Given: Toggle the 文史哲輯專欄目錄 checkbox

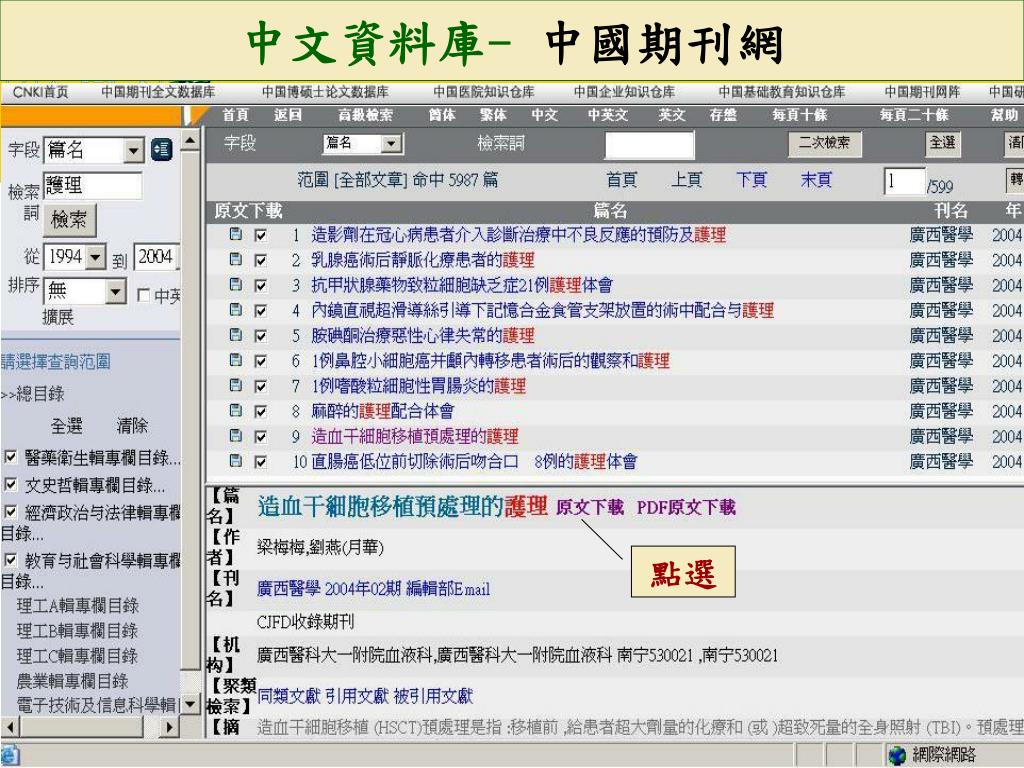Looking at the screenshot, I should tap(10, 484).
